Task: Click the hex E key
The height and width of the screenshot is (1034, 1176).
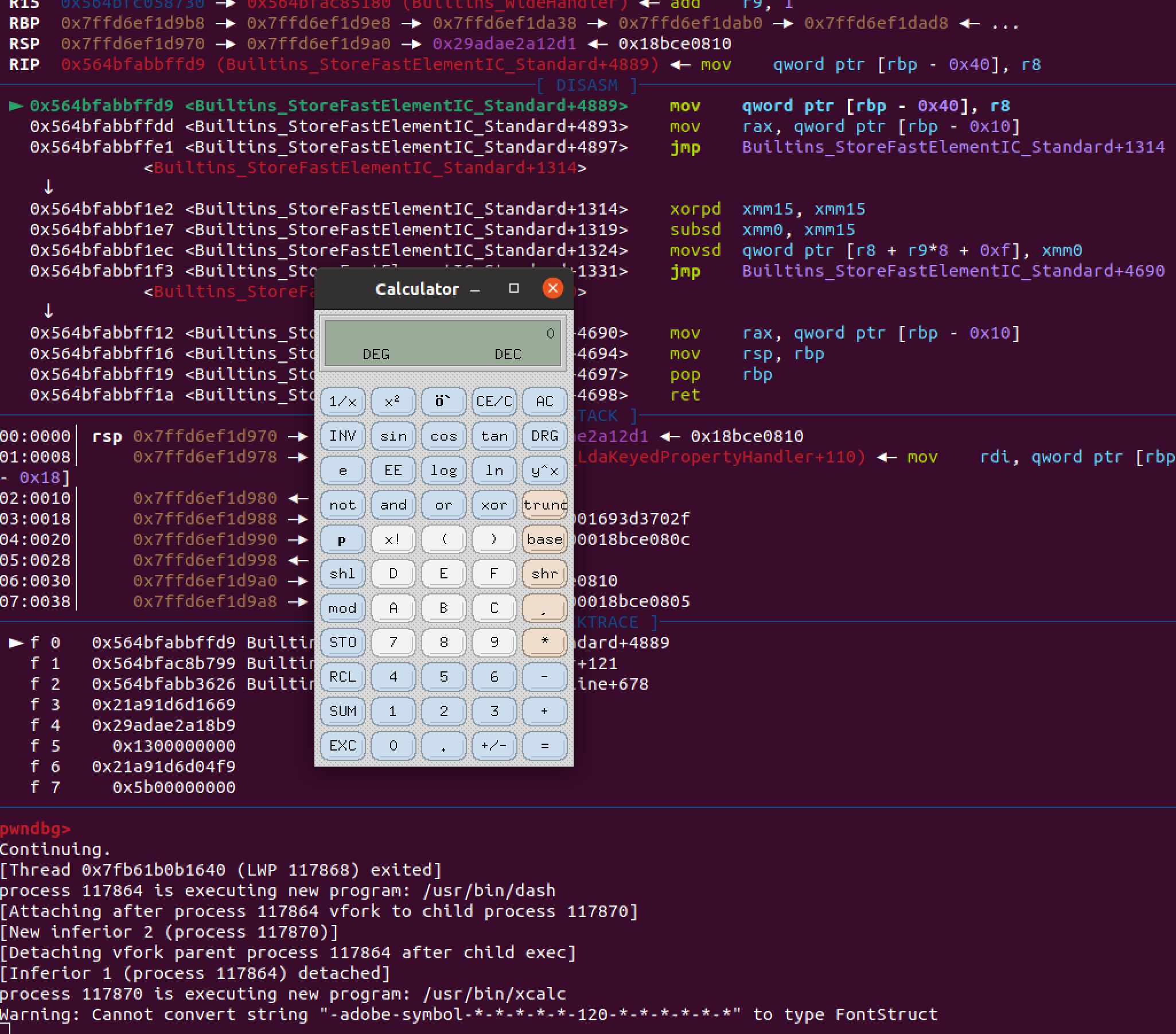Action: (x=443, y=573)
